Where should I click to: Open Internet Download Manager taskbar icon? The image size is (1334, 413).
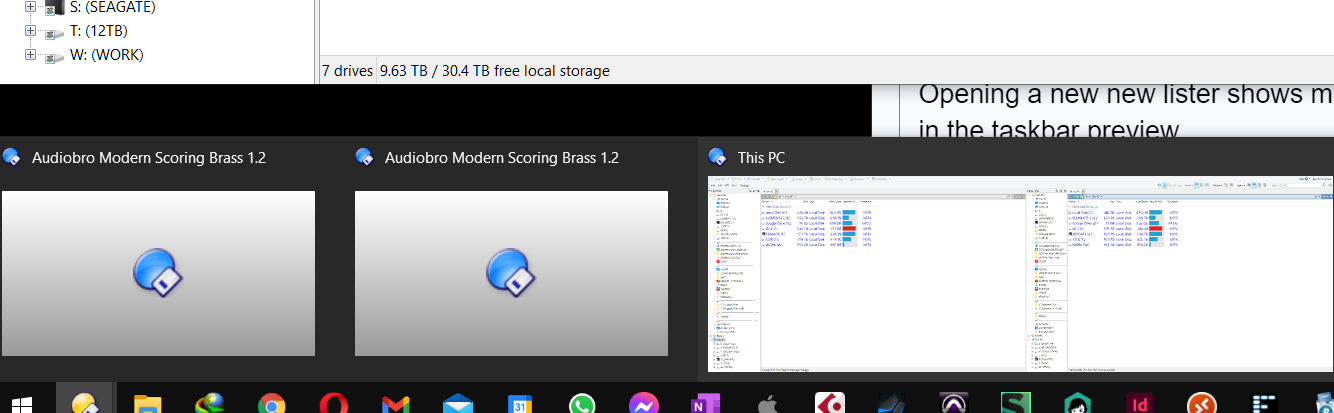pos(209,403)
